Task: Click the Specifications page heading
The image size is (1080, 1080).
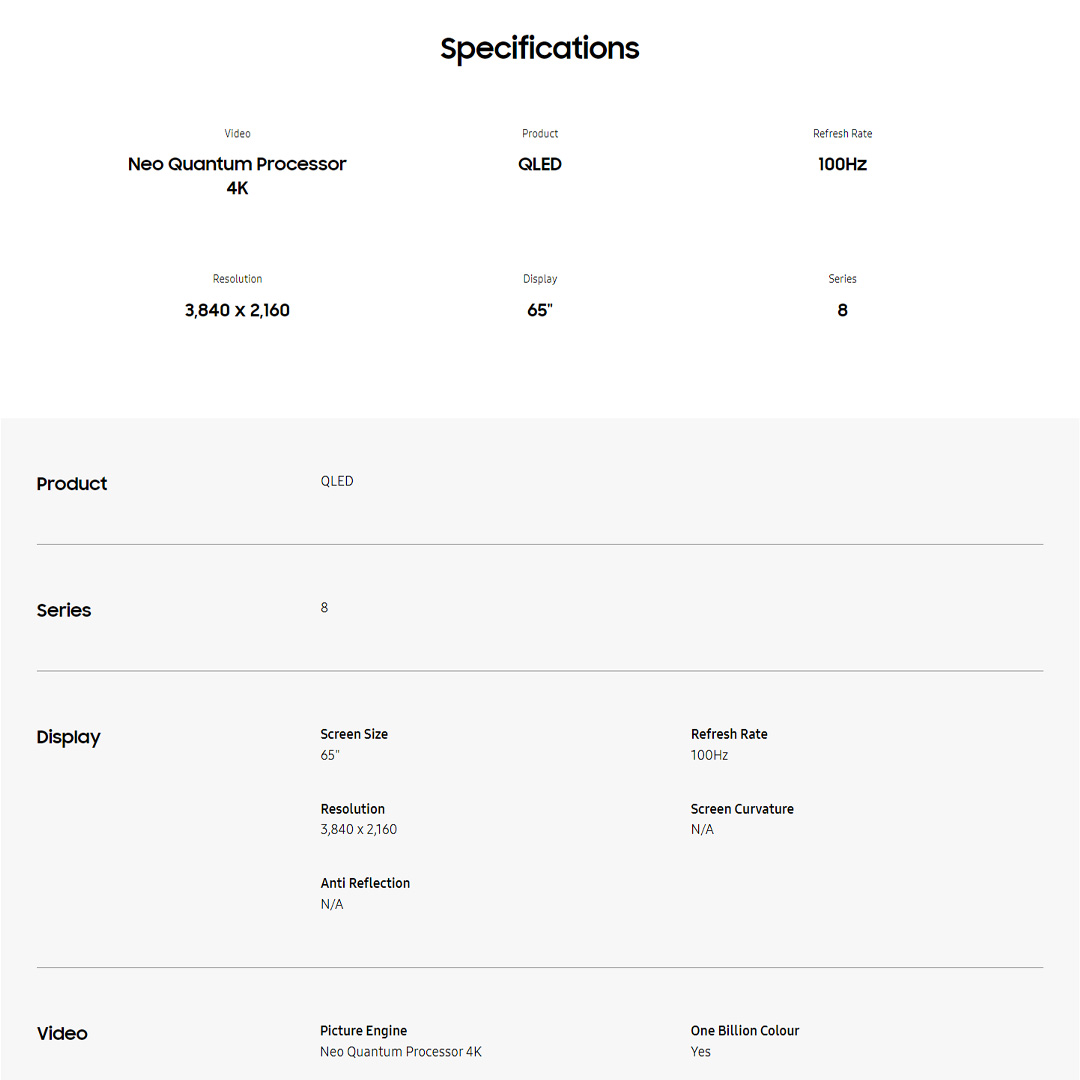Action: (x=539, y=48)
